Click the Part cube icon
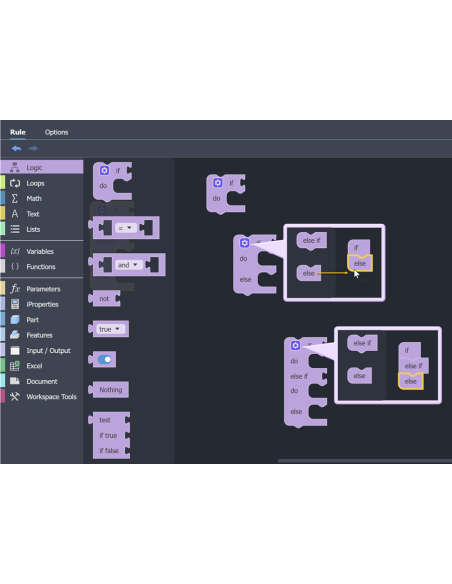Image resolution: width=452 pixels, height=584 pixels. (x=15, y=320)
